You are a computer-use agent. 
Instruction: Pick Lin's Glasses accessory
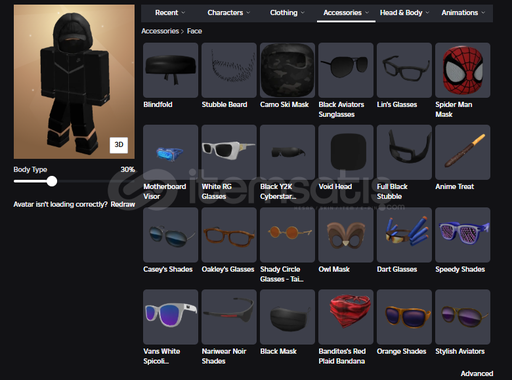[x=404, y=70]
